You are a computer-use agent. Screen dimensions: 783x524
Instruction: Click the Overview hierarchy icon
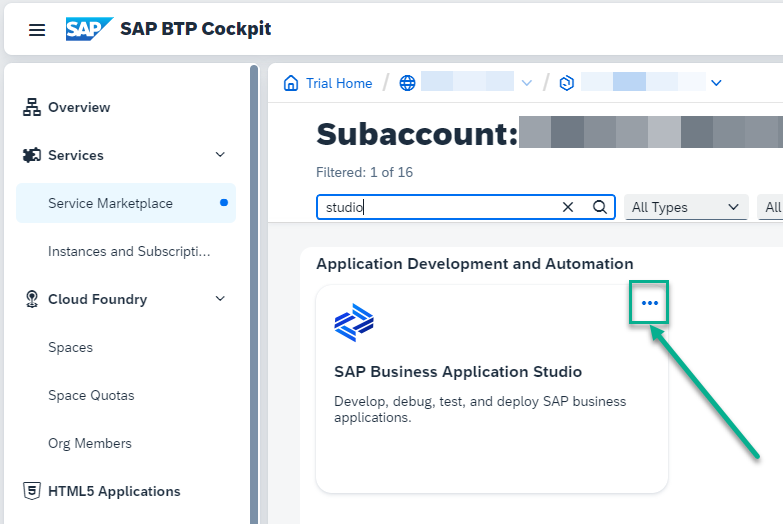coord(32,107)
